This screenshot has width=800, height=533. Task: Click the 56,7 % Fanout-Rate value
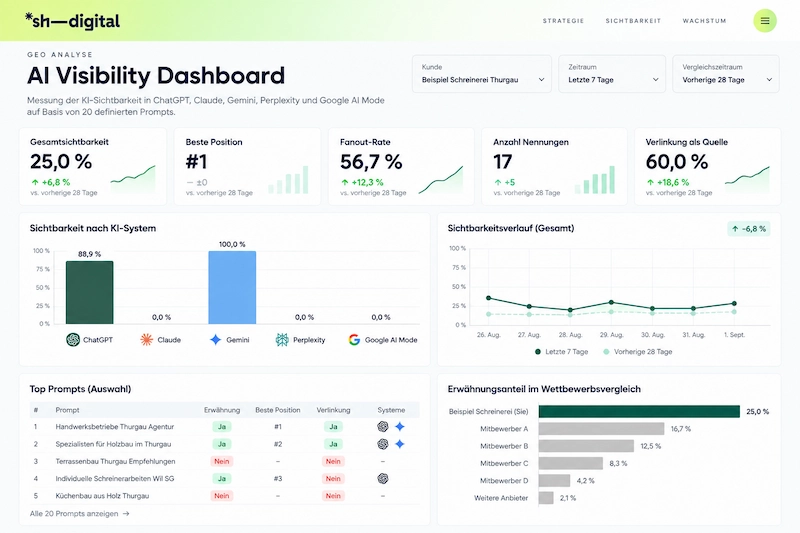(x=371, y=162)
